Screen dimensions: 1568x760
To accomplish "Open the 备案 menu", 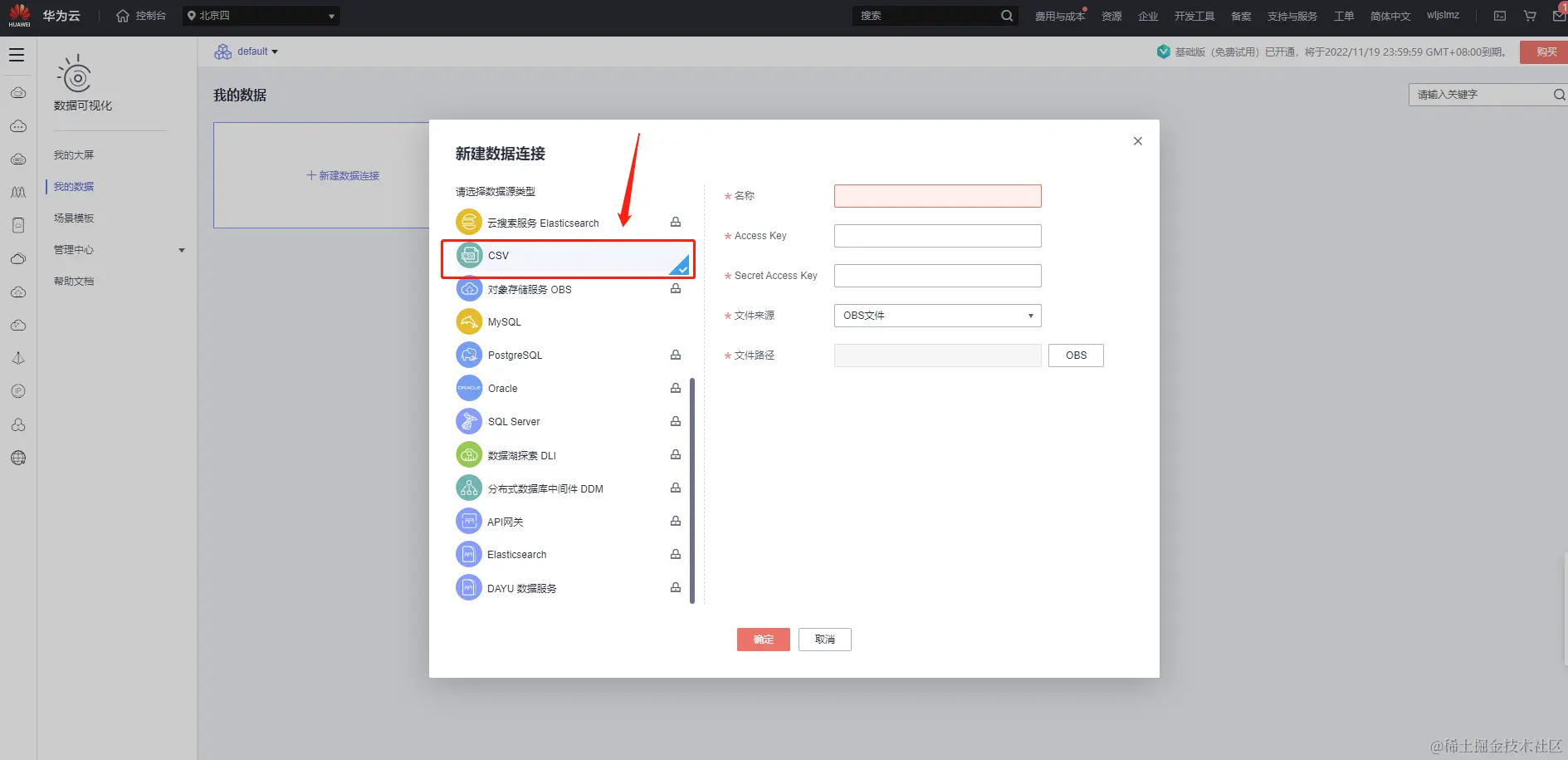I will [1241, 16].
